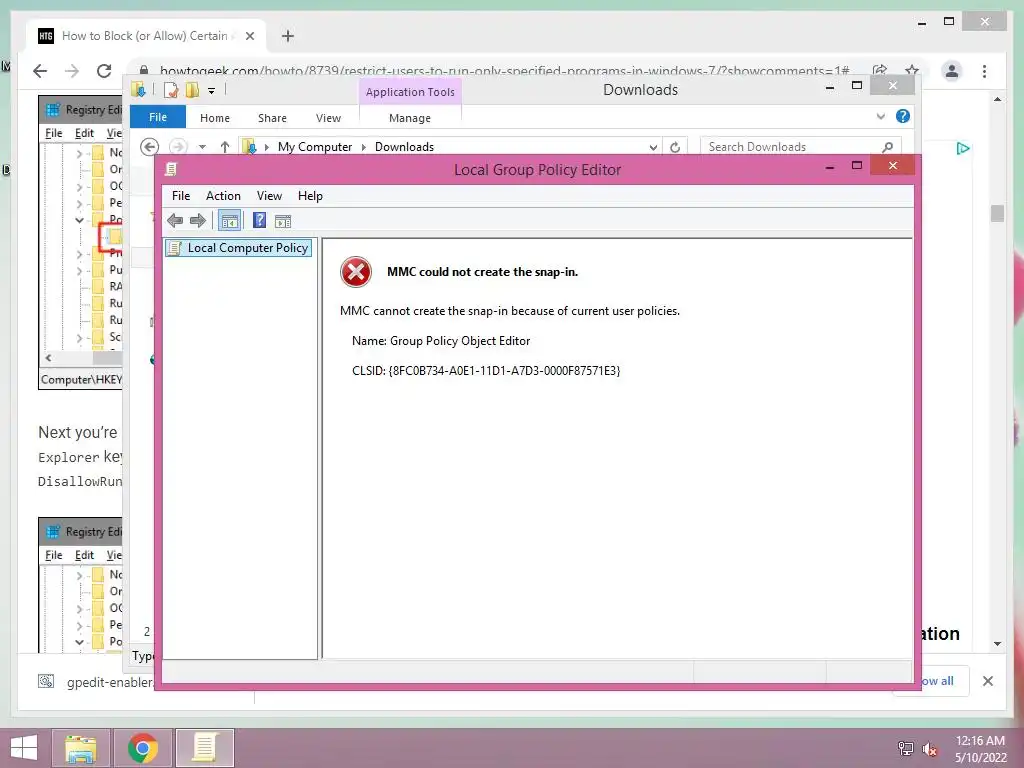Expand address bar history dropdown in Downloads
Image resolution: width=1024 pixels, height=768 pixels.
[653, 148]
